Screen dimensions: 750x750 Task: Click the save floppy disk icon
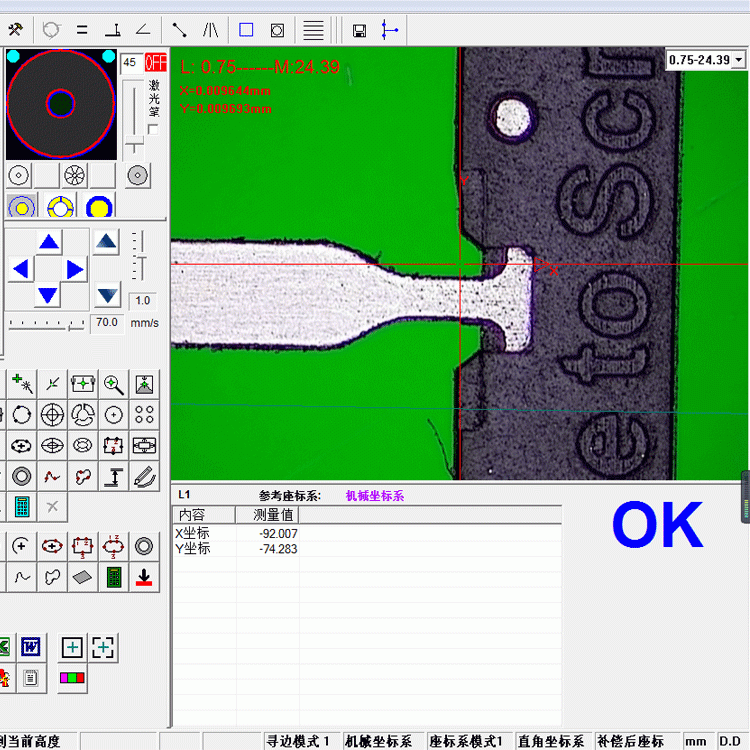tap(360, 30)
